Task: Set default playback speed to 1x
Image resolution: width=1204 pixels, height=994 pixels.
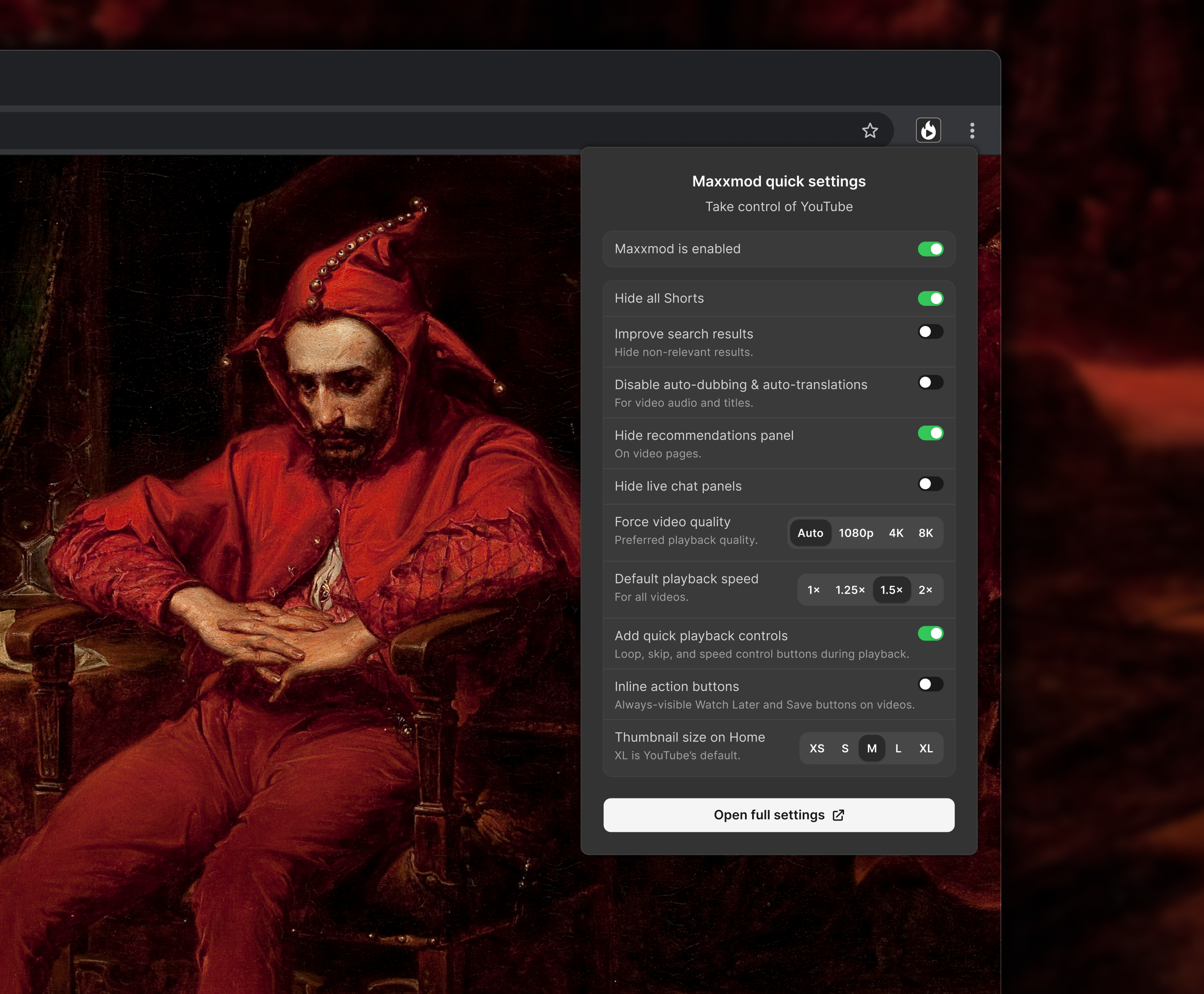Action: (x=813, y=590)
